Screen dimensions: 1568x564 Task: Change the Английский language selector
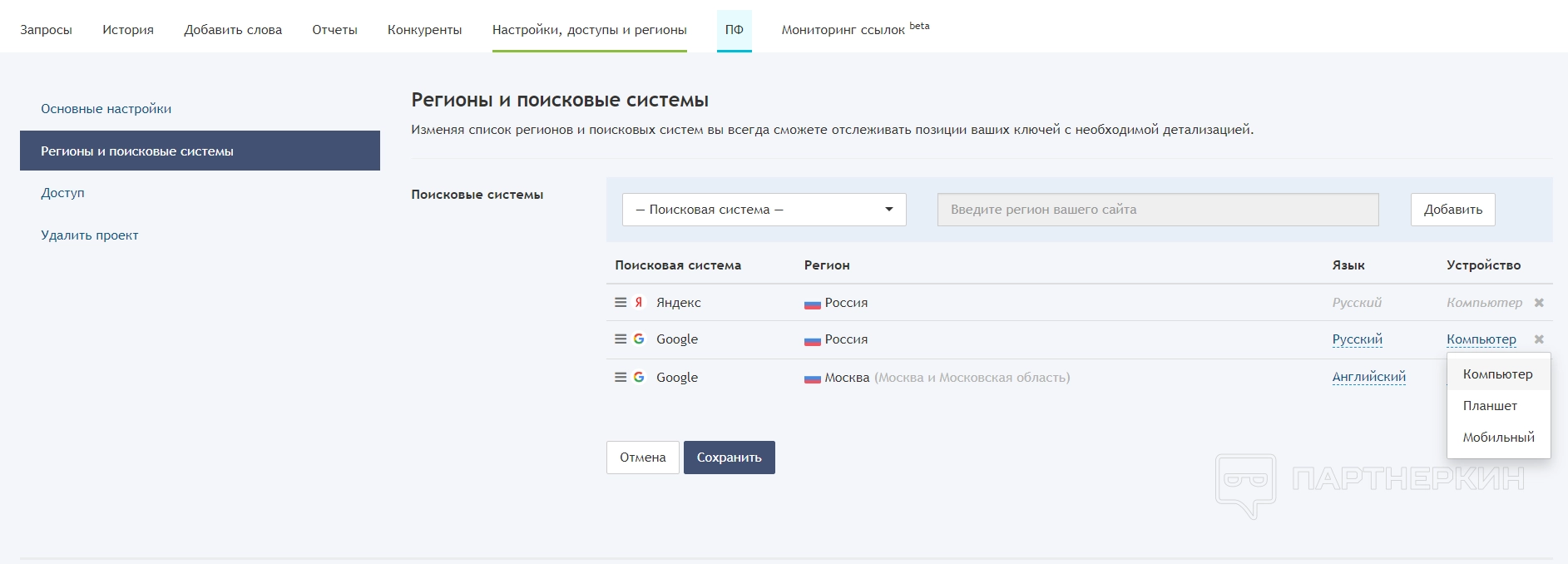coord(1368,377)
